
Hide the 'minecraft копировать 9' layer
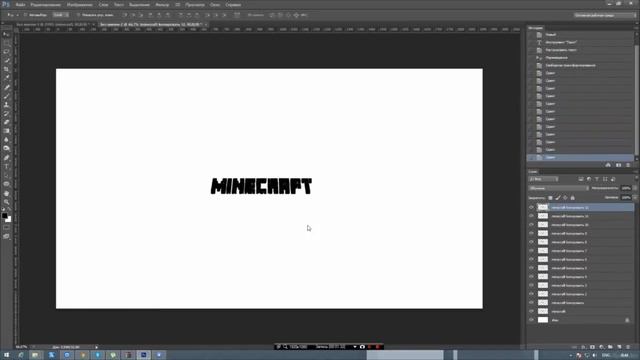(x=531, y=233)
